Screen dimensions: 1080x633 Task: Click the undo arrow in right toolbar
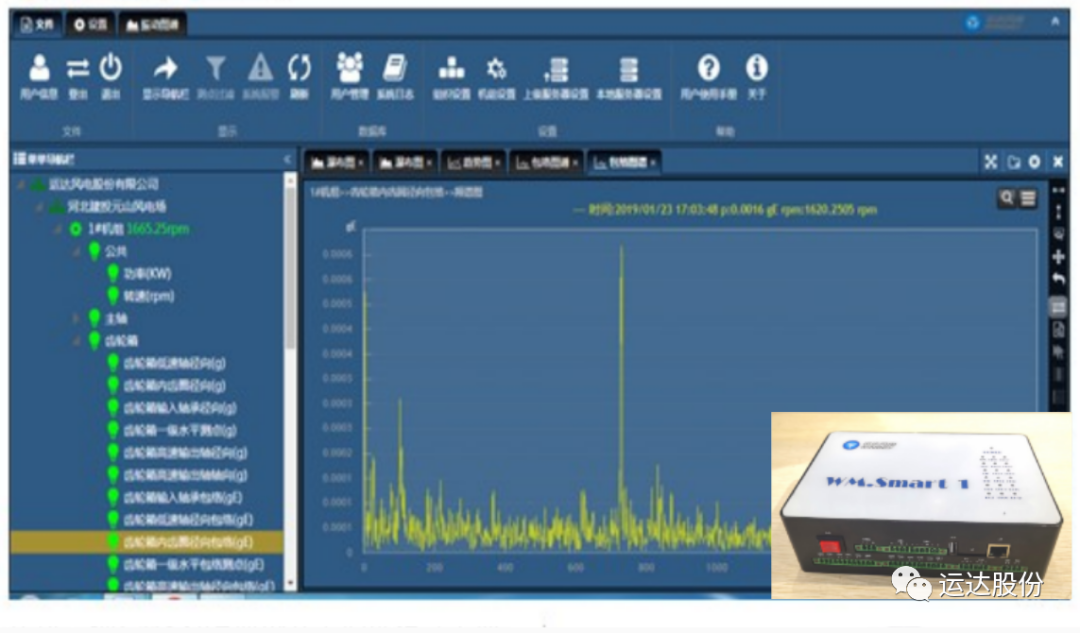[x=1059, y=280]
